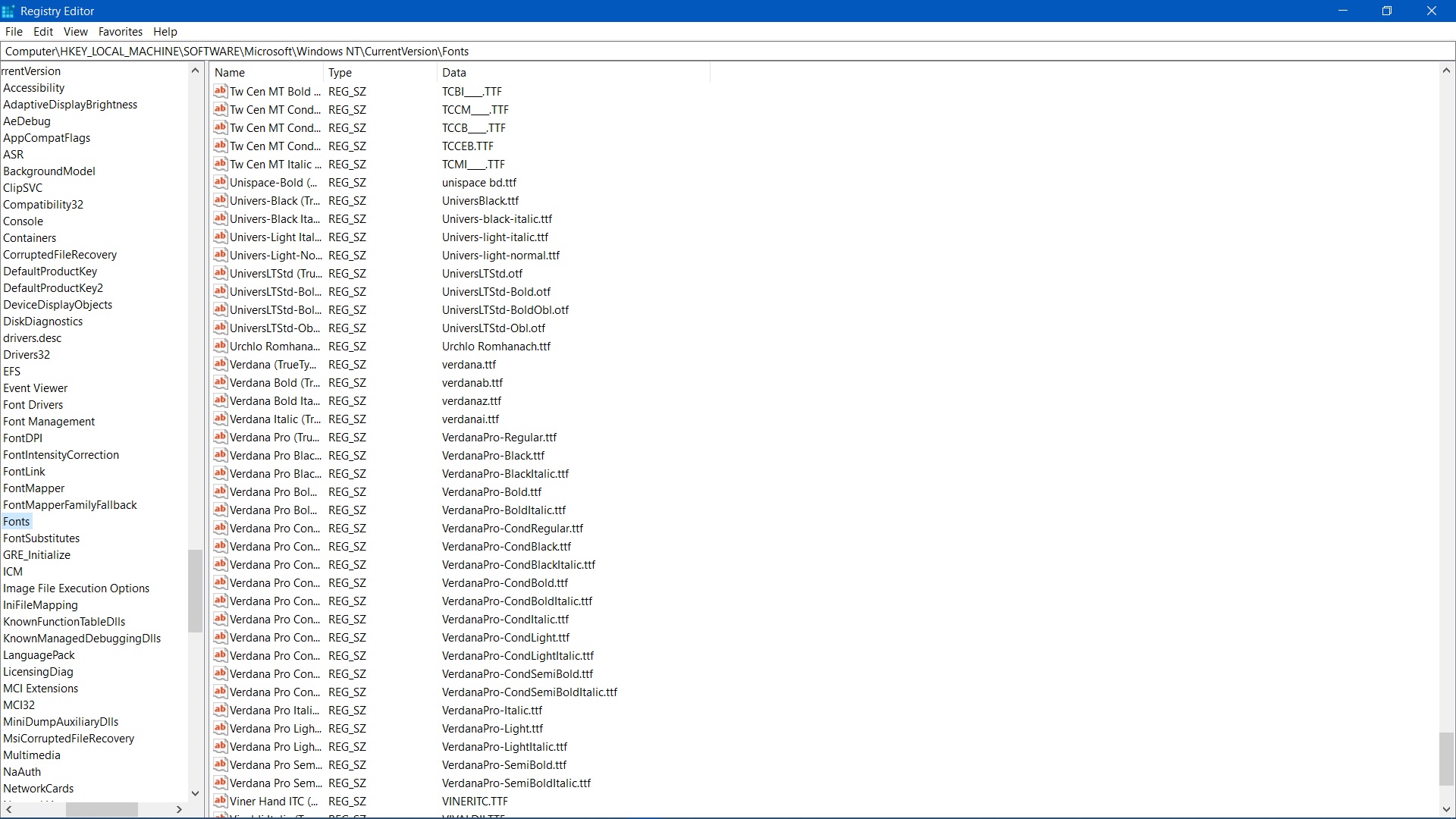The image size is (1456, 819).
Task: Open the View menu
Action: coord(76,32)
